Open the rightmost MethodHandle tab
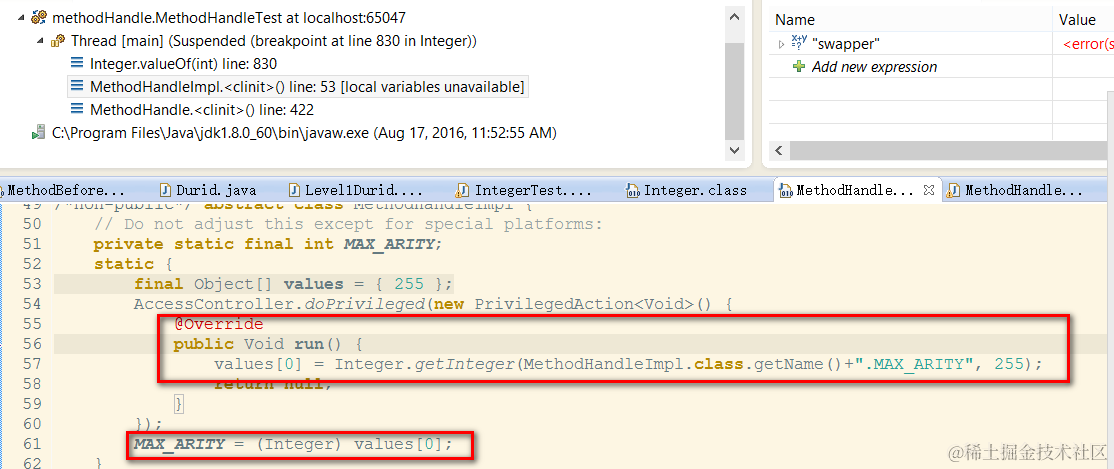 [1024, 190]
